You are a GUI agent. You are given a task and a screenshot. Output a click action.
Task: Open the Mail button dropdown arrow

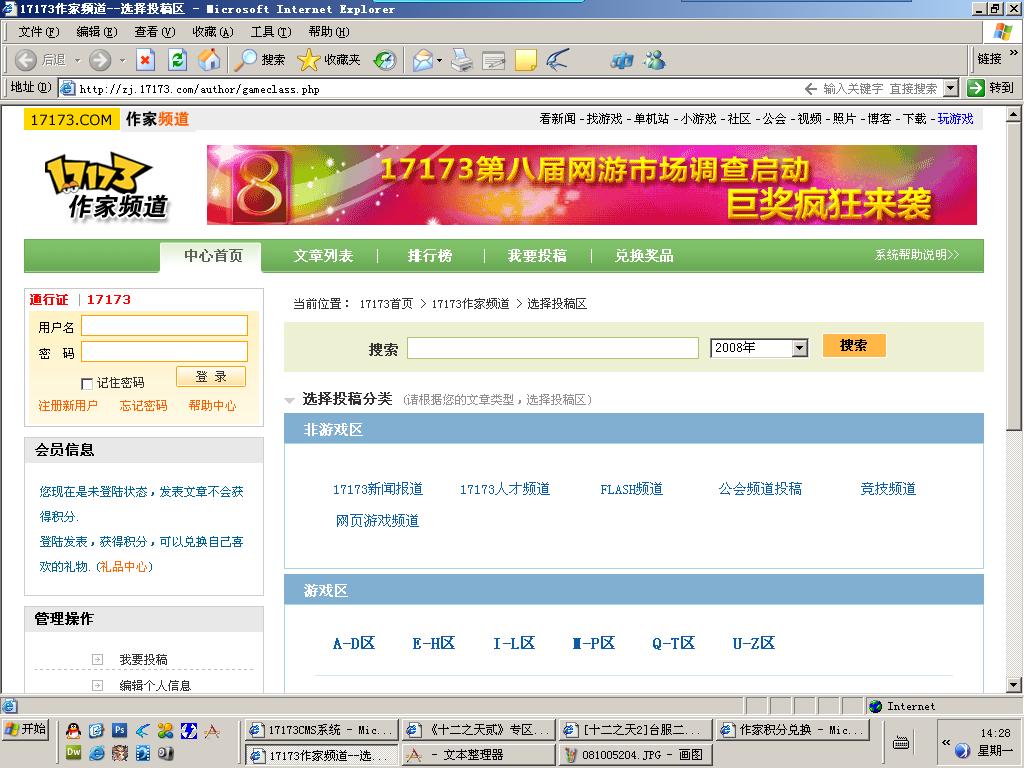tap(439, 61)
